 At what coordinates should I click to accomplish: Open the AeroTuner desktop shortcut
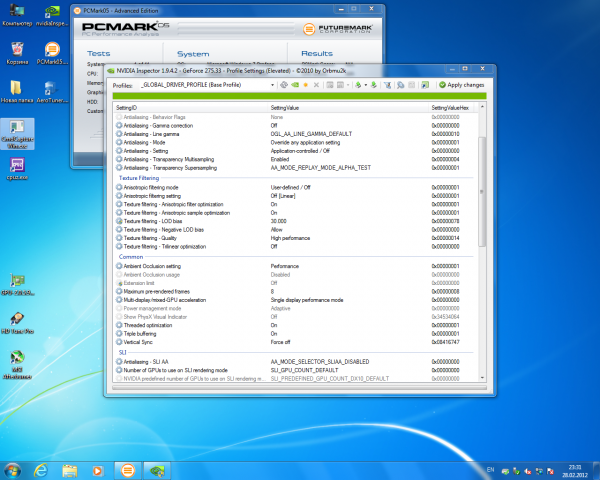pos(52,92)
